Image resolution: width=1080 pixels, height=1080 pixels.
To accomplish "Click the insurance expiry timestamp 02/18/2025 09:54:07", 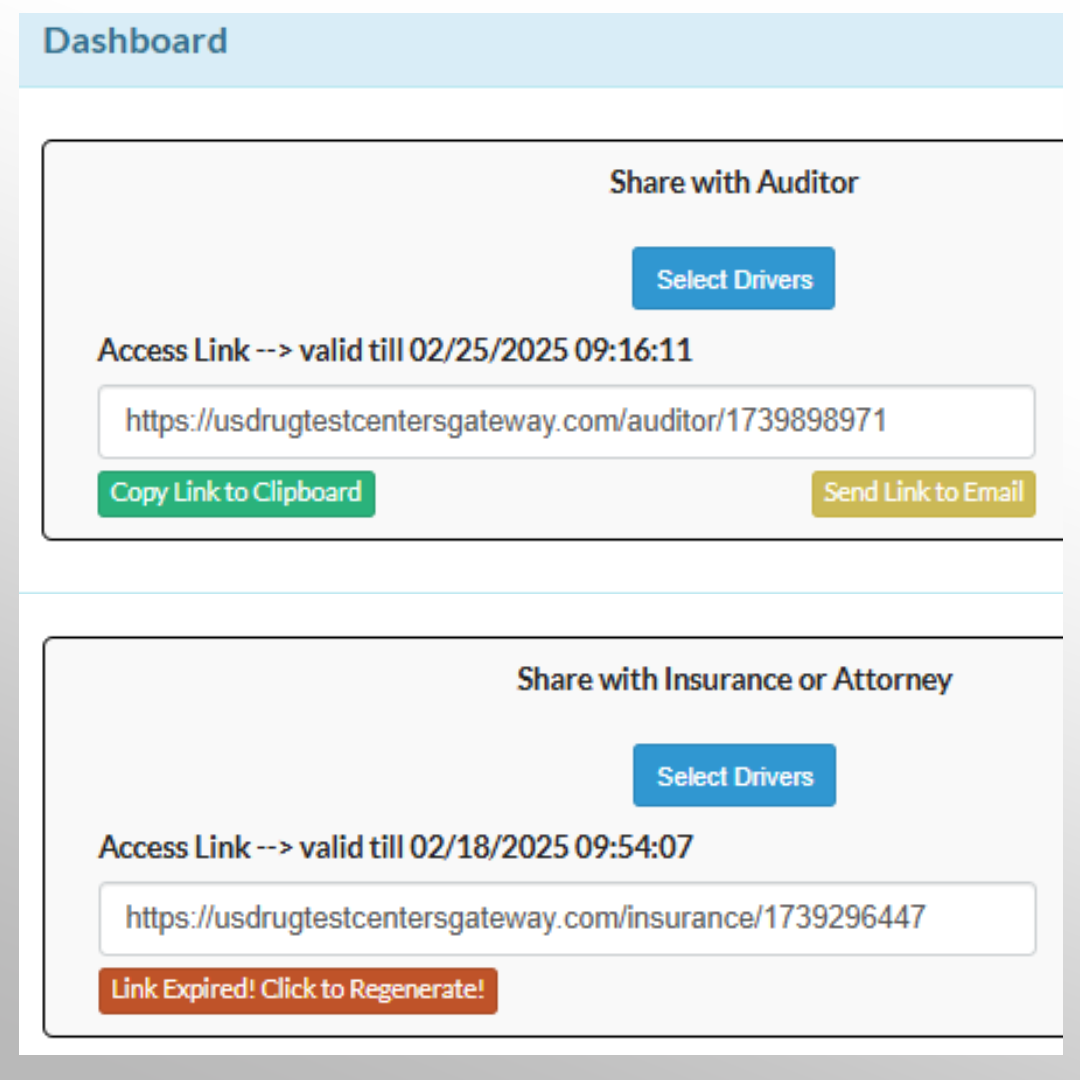I will (x=551, y=848).
